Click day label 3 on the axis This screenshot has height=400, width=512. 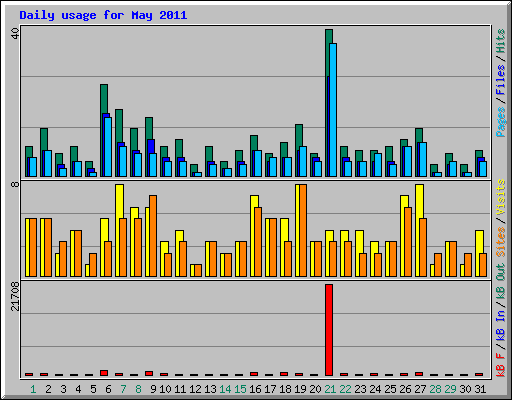pos(63,389)
